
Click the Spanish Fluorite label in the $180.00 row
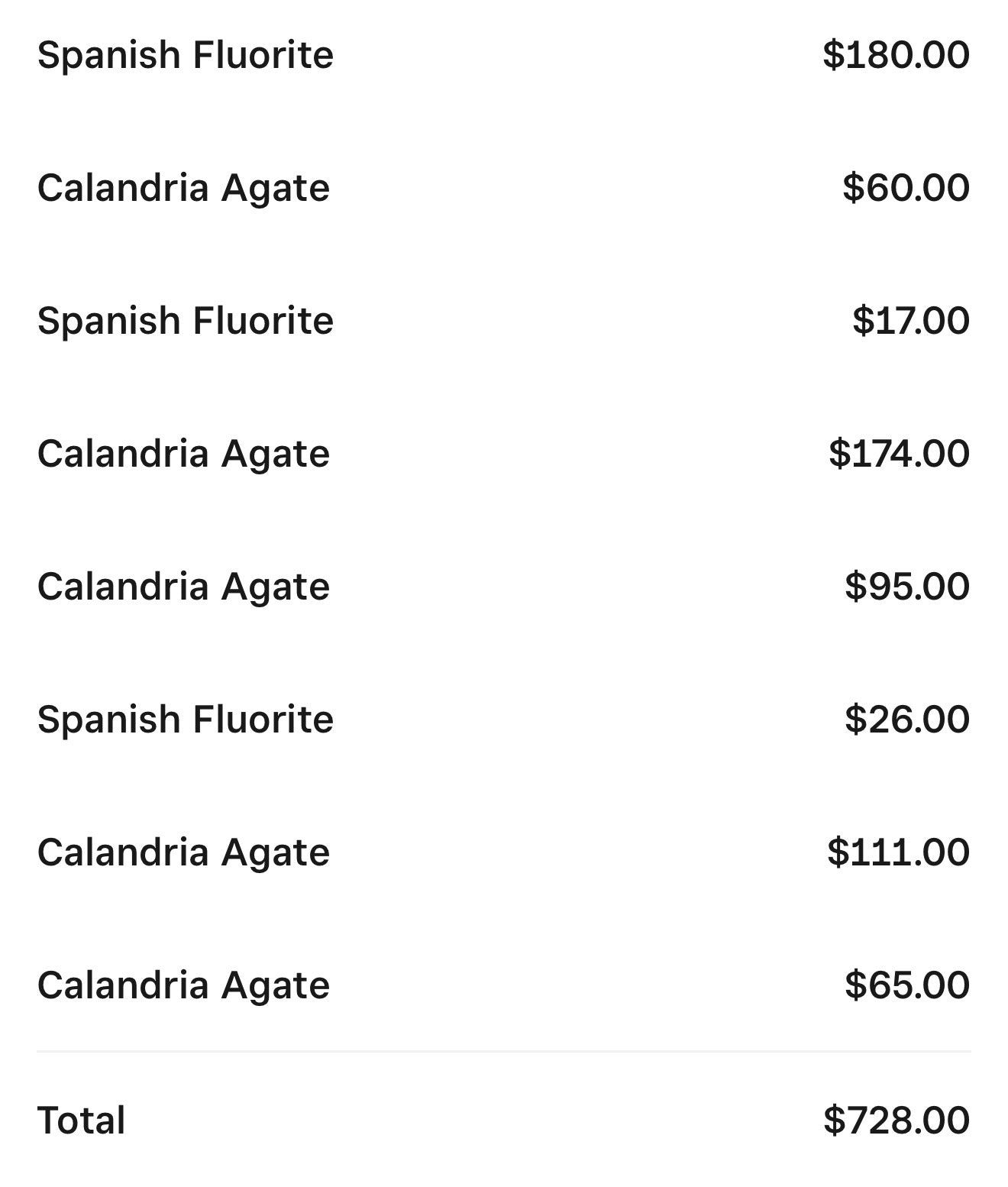[x=186, y=55]
